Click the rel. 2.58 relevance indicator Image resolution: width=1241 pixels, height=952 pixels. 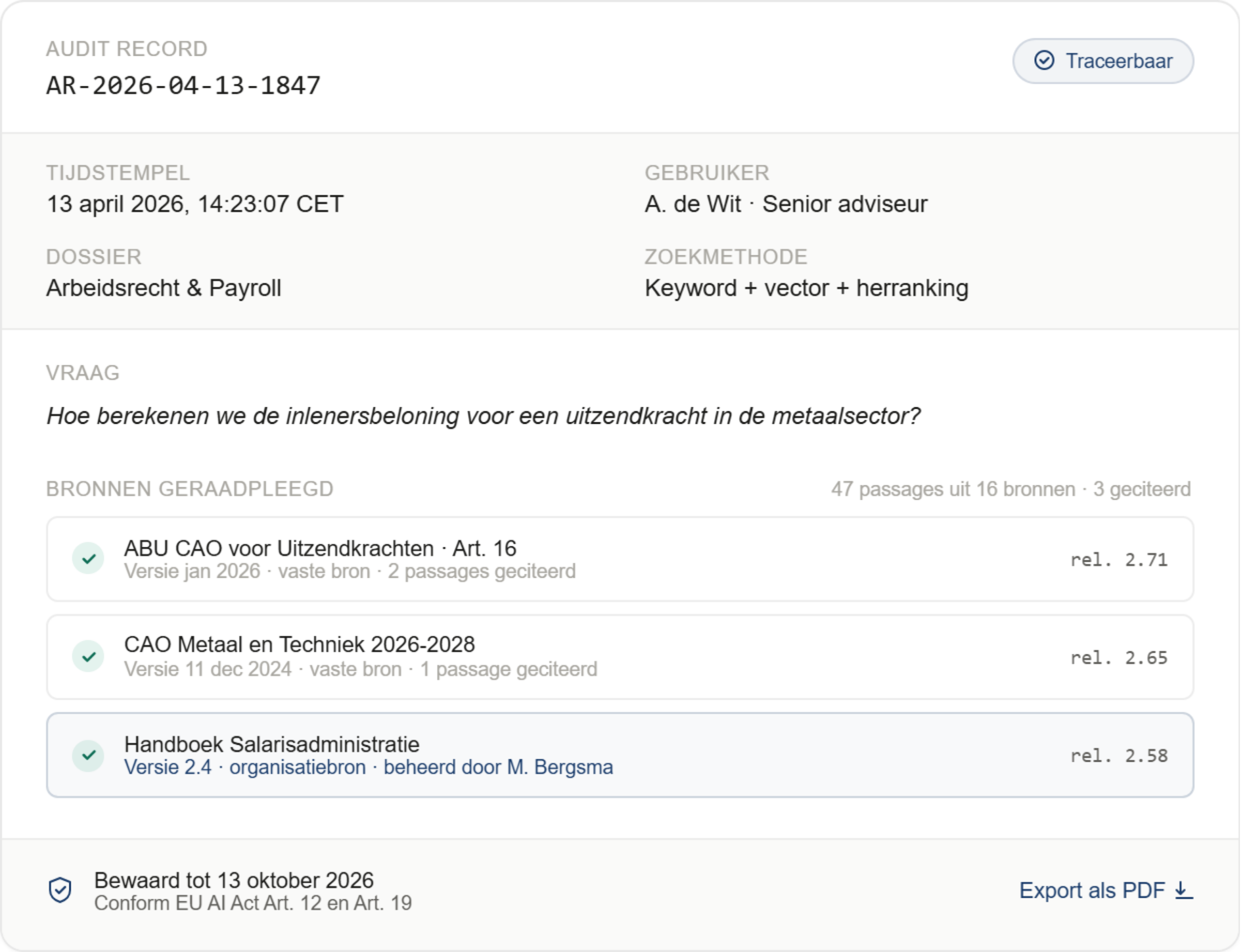1118,756
